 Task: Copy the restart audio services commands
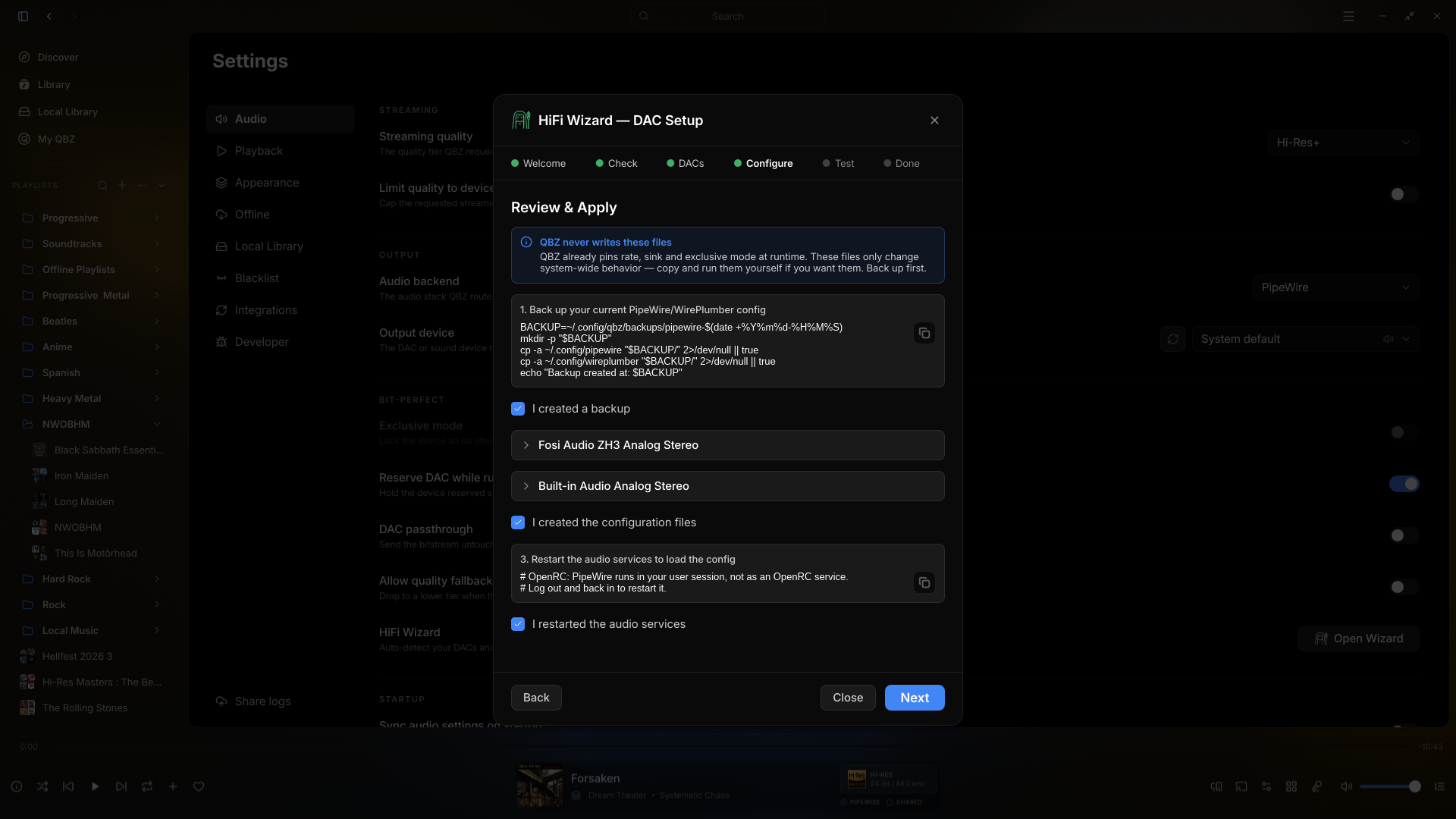[924, 582]
